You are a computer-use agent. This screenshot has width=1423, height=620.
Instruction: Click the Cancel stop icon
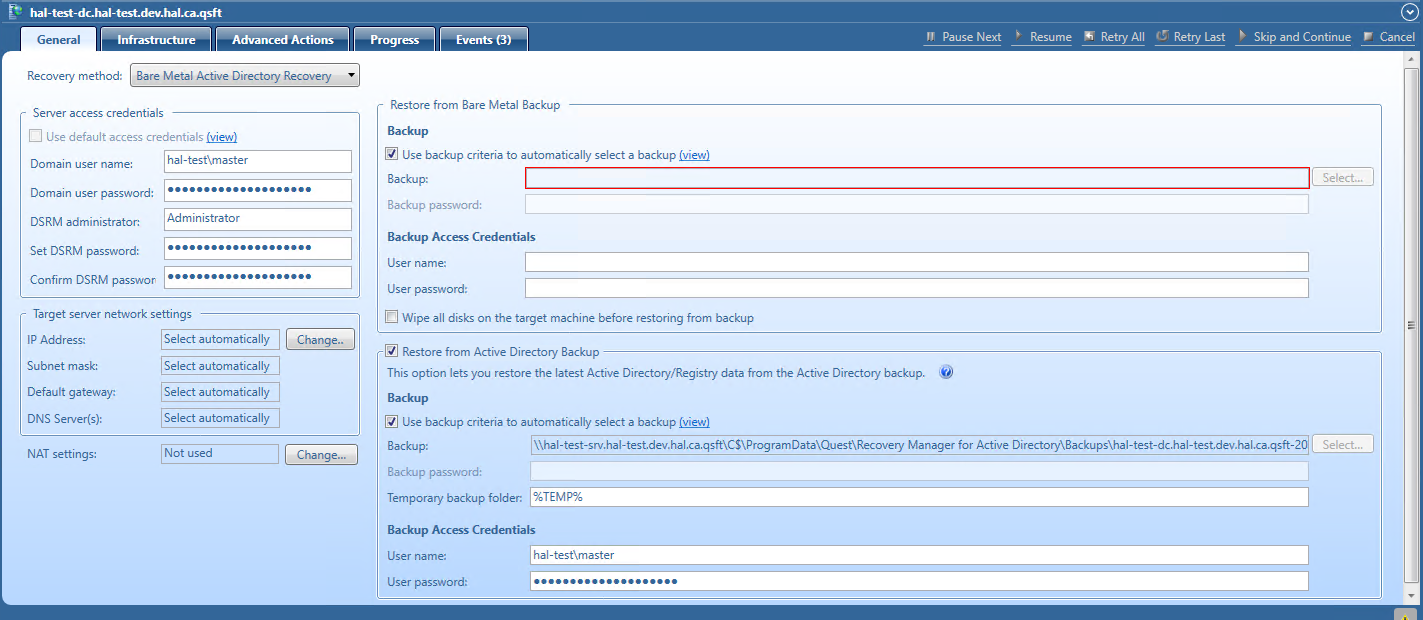1368,37
